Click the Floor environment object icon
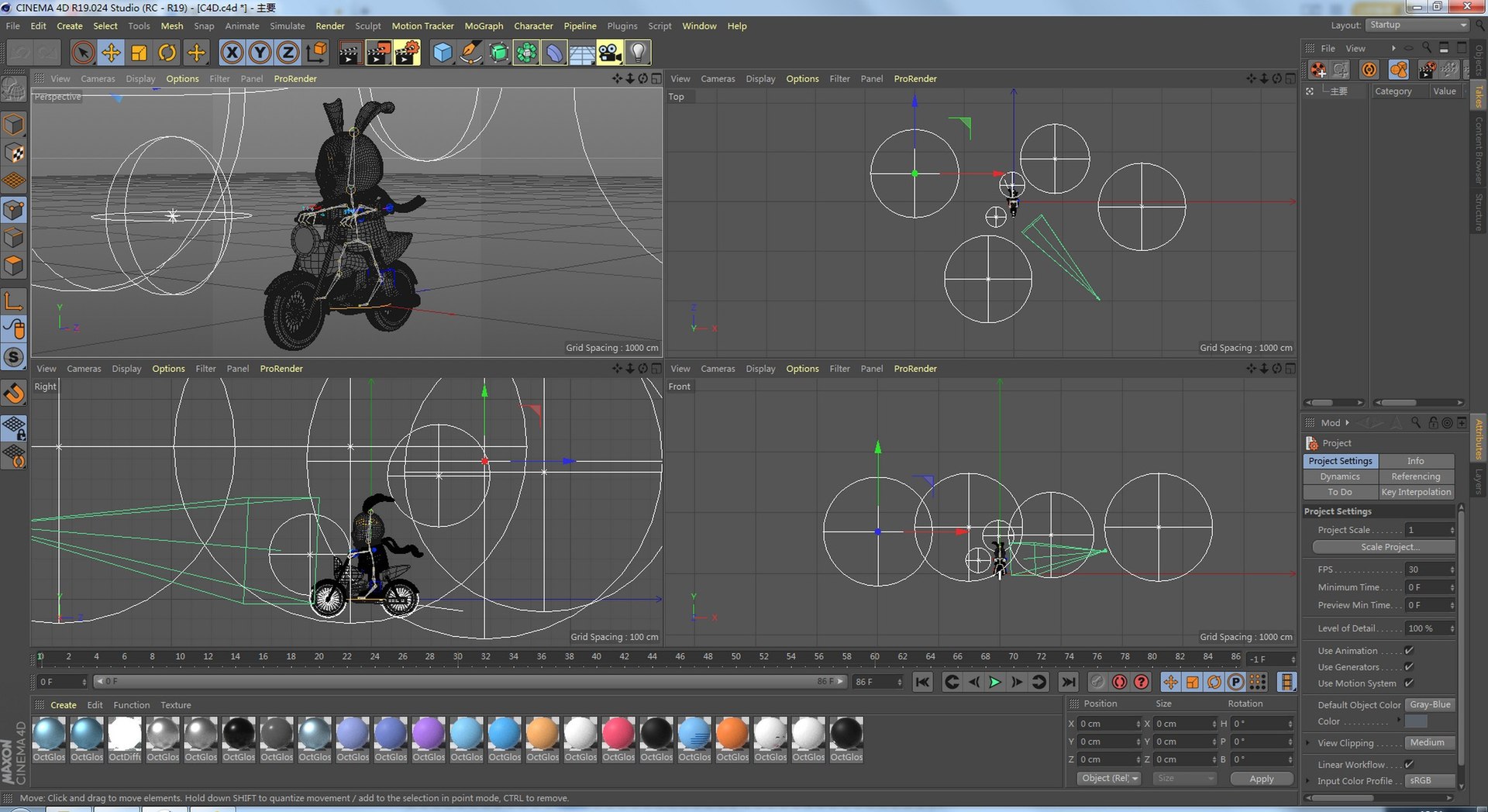This screenshot has width=1488, height=812. (x=582, y=53)
